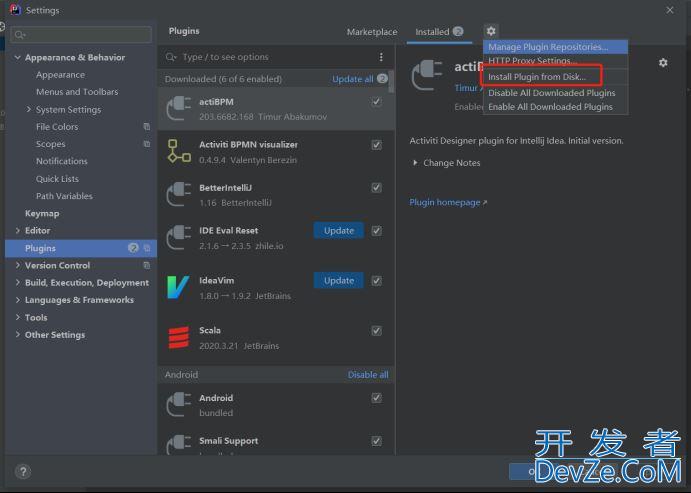The width and height of the screenshot is (691, 493).
Task: Switch to the Marketplace tab
Action: coord(372,32)
